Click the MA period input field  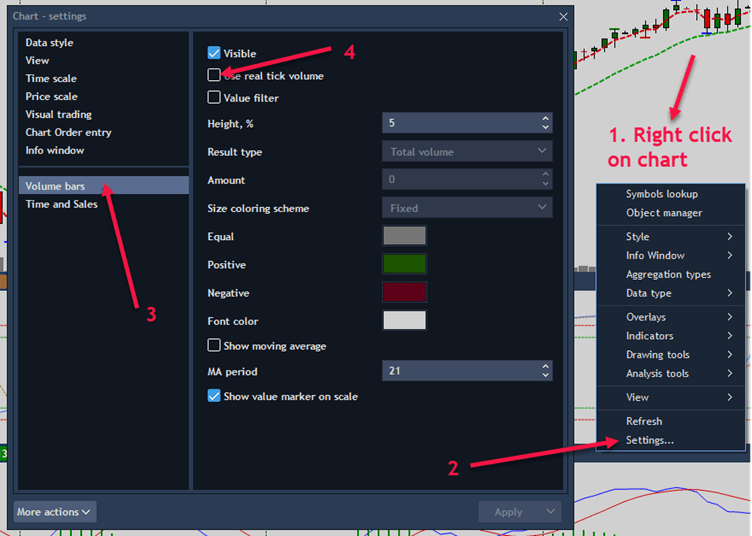460,371
